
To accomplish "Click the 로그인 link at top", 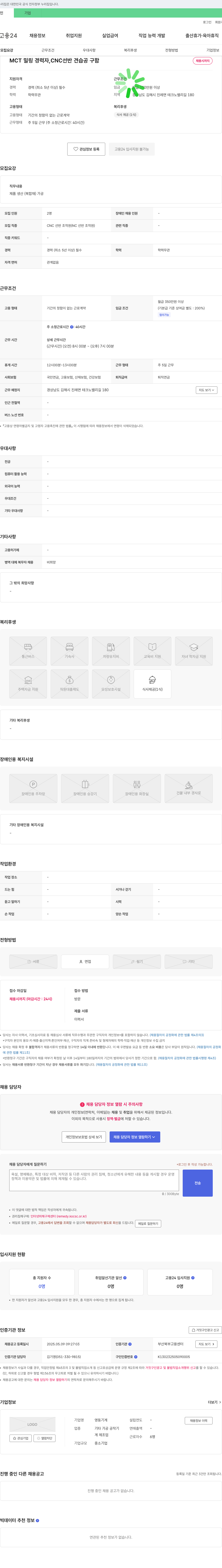I will pyautogui.click(x=207, y=22).
